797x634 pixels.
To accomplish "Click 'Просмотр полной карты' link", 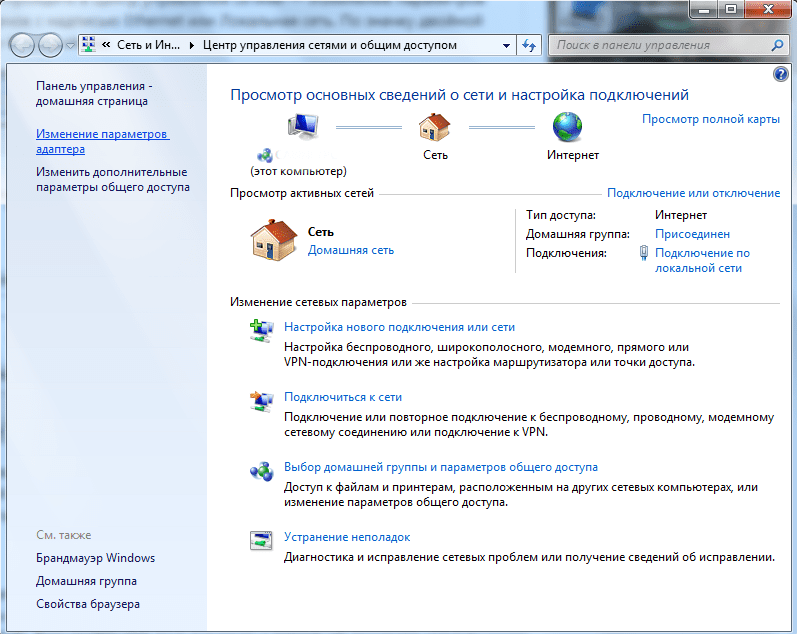I will pyautogui.click(x=711, y=119).
